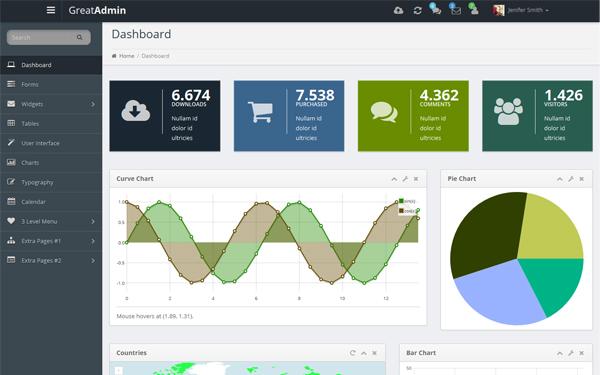Open Forms in the sidebar
This screenshot has width=600, height=375.
point(51,85)
